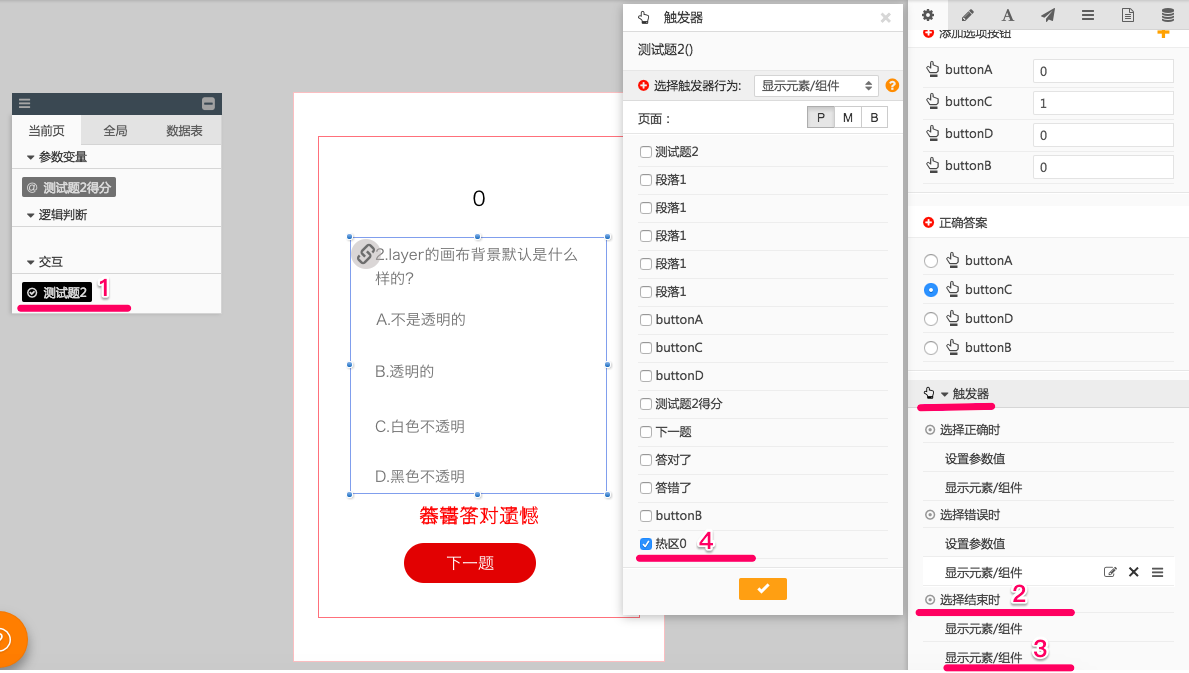Screen dimensions: 1189x673
Task: Click the edit icon on 显示元素/组件 row
Action: point(1109,572)
